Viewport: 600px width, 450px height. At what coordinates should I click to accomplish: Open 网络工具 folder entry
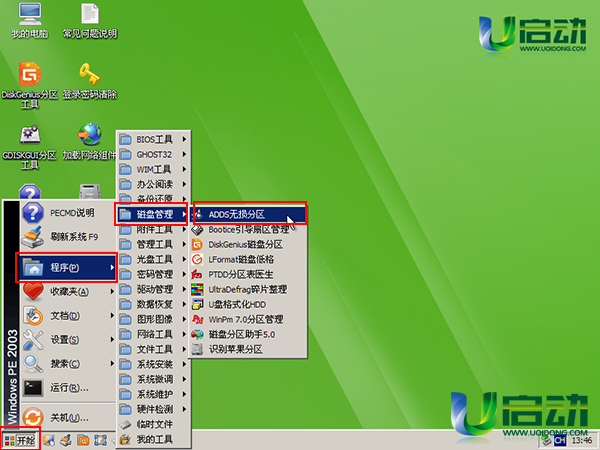click(153, 334)
